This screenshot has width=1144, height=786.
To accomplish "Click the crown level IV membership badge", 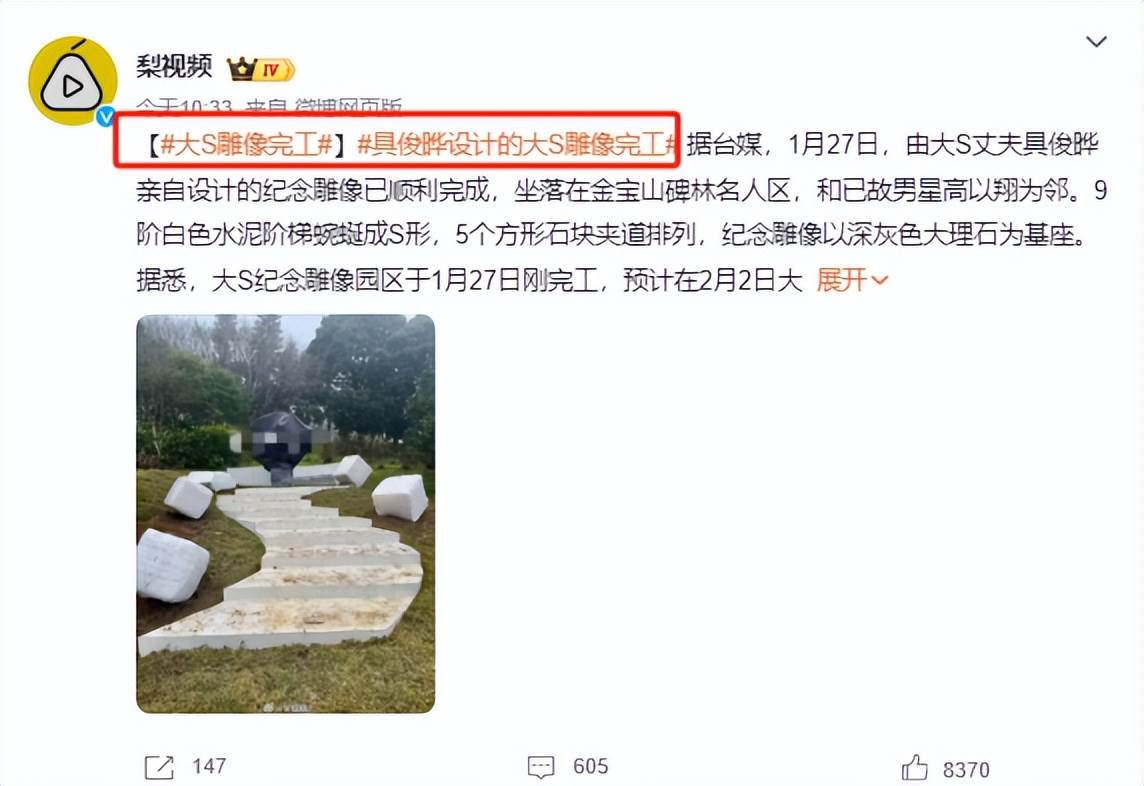I will coord(260,70).
